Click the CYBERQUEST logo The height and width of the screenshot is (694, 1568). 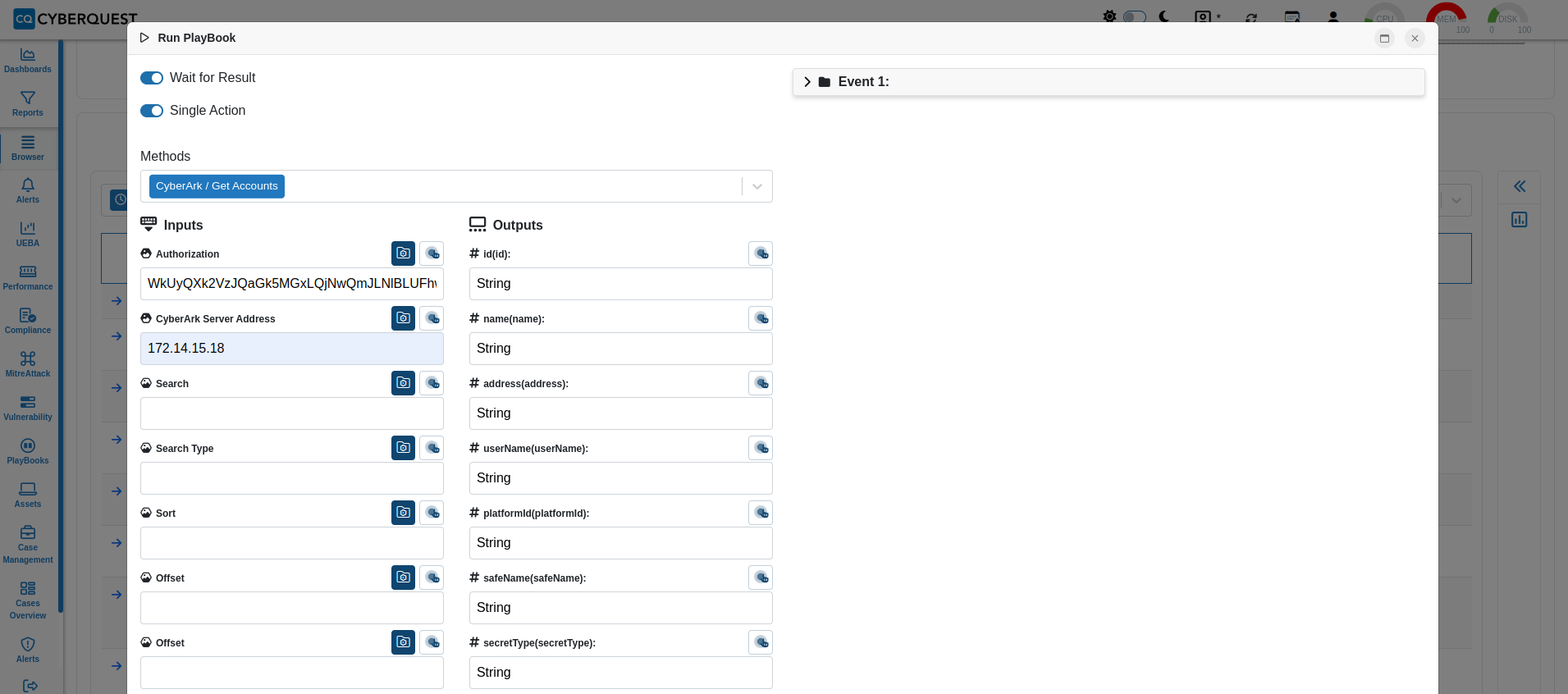(75, 18)
